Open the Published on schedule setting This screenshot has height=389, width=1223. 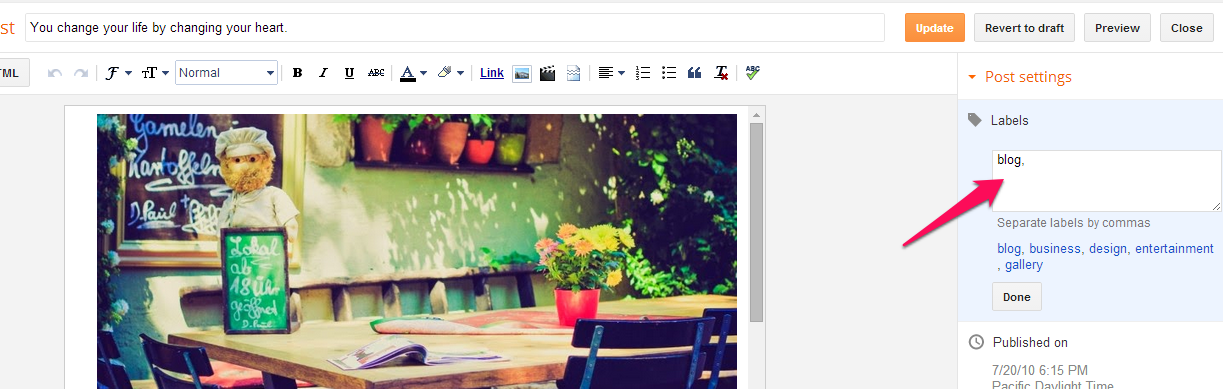pyautogui.click(x=1030, y=342)
